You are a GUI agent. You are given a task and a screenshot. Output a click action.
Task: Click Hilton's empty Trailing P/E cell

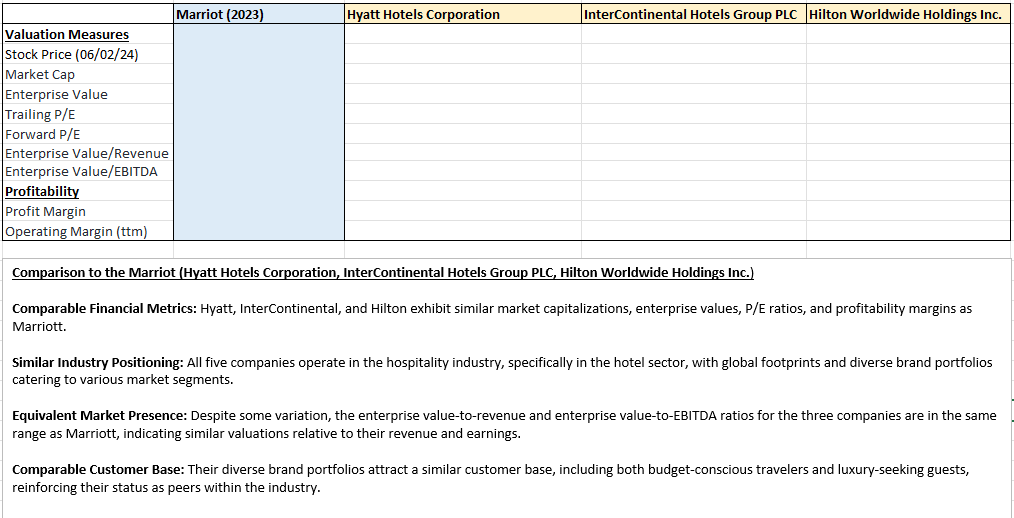pyautogui.click(x=909, y=114)
